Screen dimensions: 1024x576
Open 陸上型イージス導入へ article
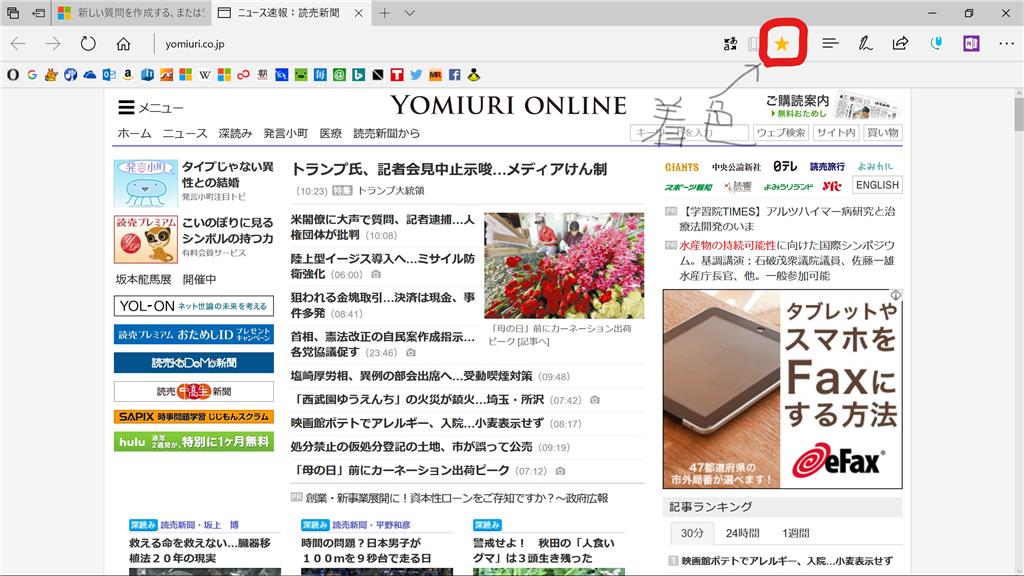pyautogui.click(x=383, y=266)
